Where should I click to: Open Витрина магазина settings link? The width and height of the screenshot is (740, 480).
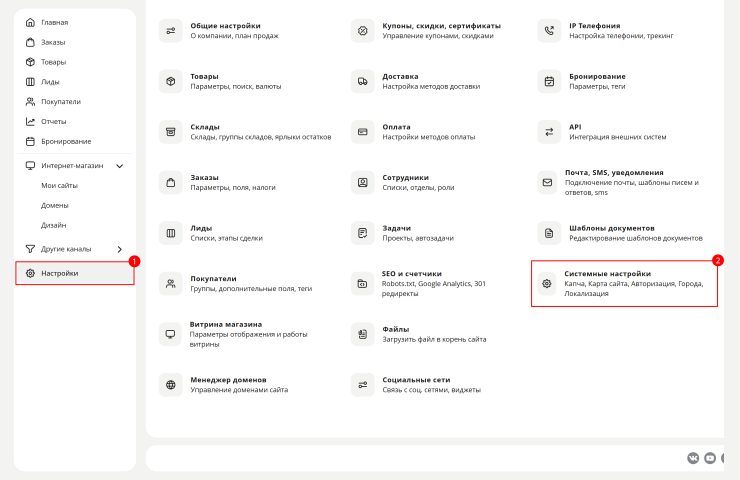pyautogui.click(x=226, y=325)
